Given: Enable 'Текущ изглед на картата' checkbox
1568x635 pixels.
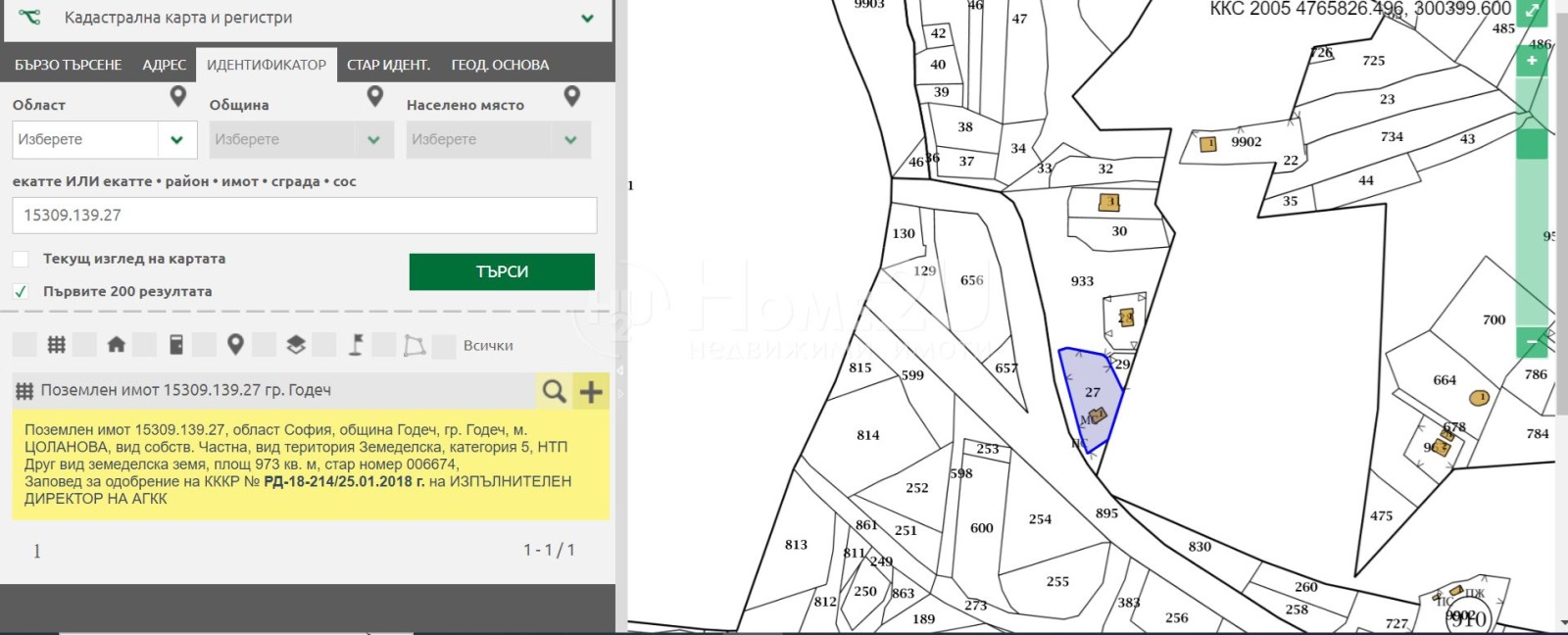Looking at the screenshot, I should coord(21,259).
